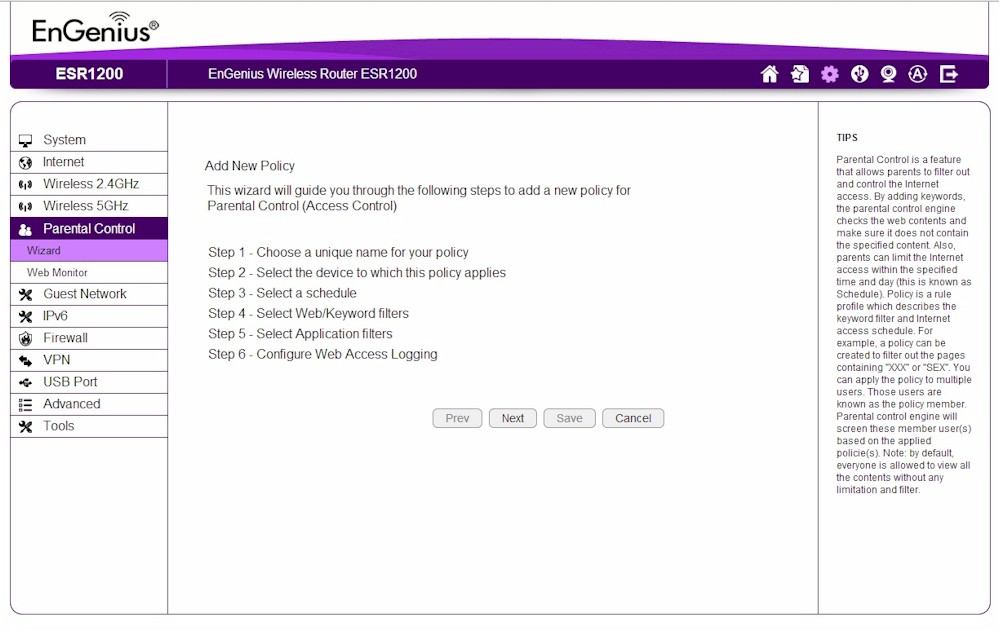Viewport: 1000px width, 632px height.
Task: Select the Wizard submenu item
Action: pyautogui.click(x=89, y=251)
